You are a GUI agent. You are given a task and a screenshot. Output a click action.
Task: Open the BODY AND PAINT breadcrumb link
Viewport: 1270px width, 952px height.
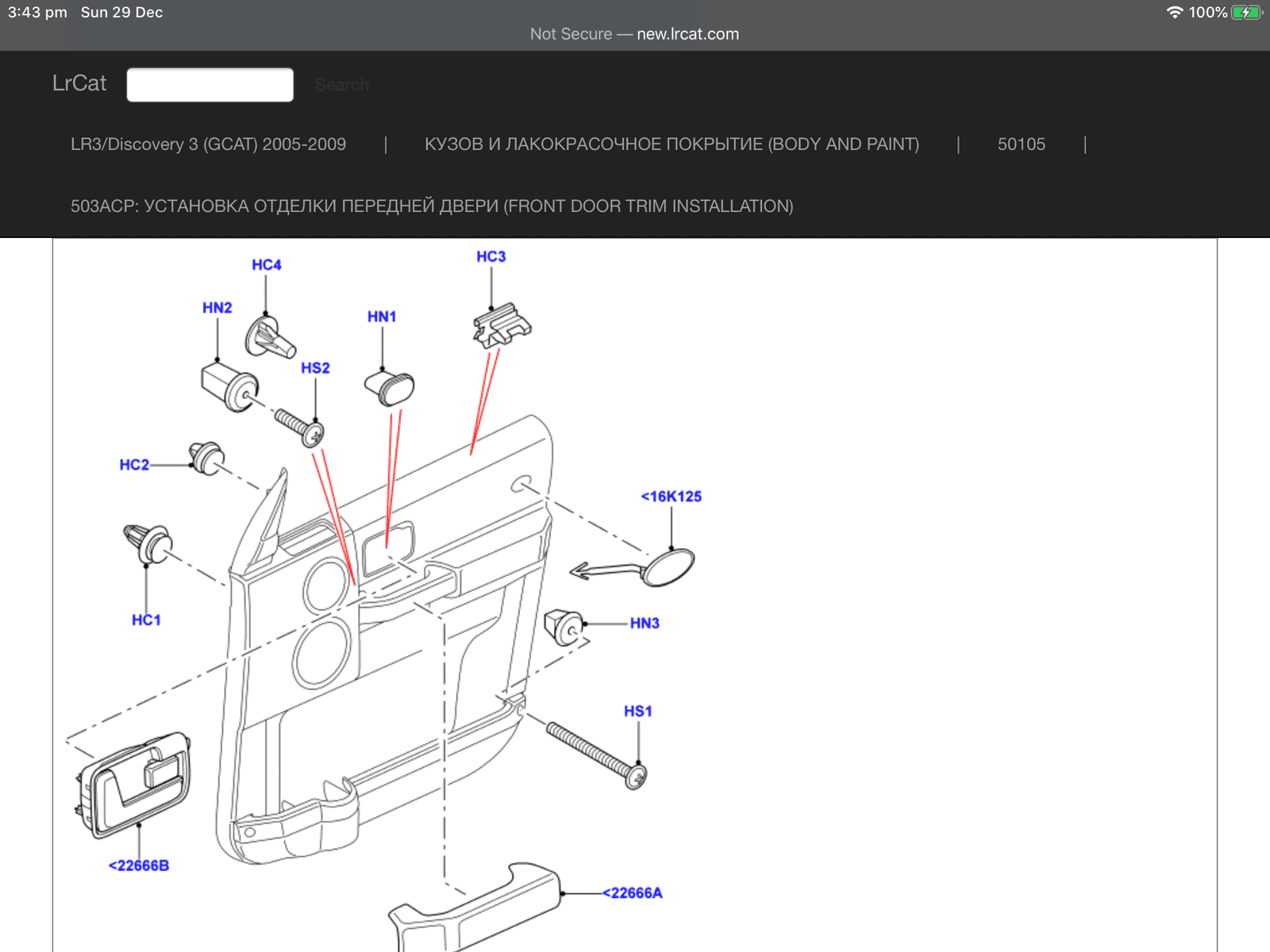pos(672,144)
